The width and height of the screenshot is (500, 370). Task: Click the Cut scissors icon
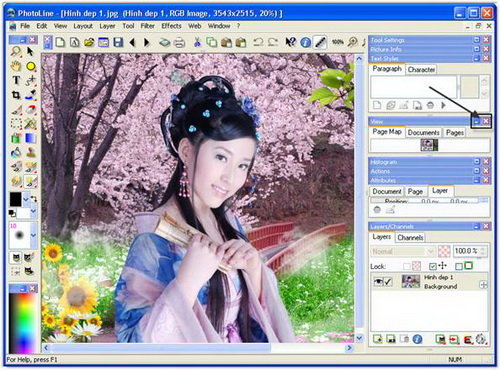197,42
